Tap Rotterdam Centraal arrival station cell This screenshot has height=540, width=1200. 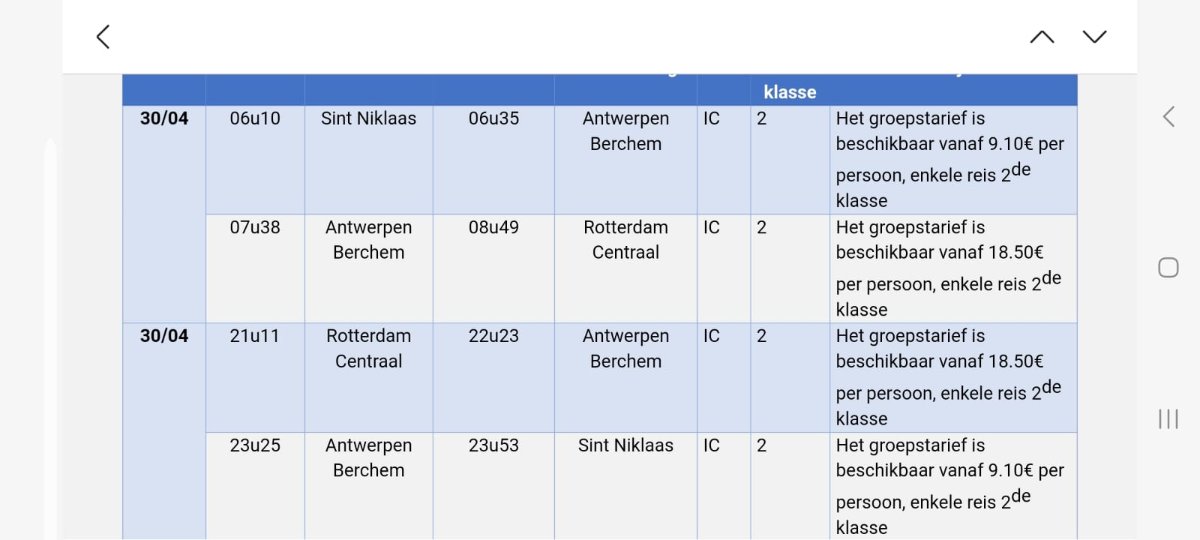point(626,240)
